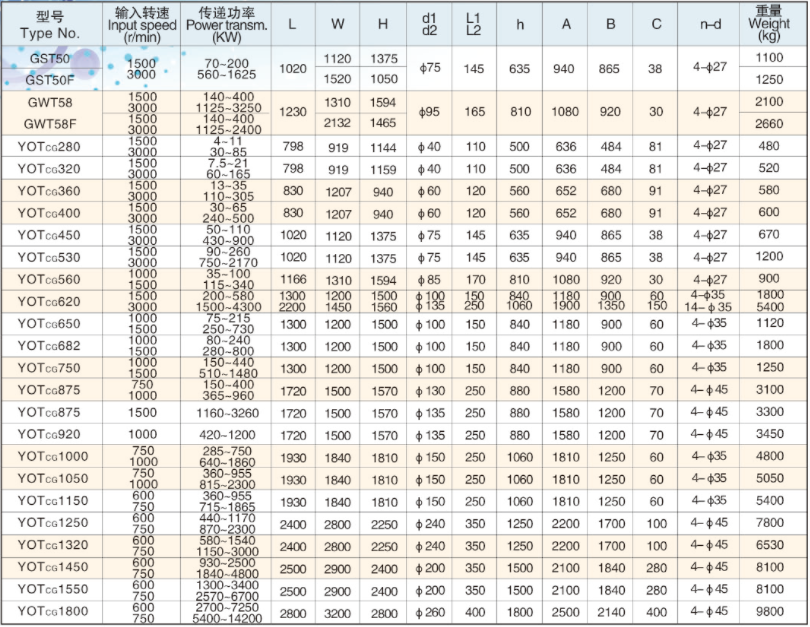810x627 pixels.
Task: Select the YOTCG682 type cell
Action: tap(50, 346)
